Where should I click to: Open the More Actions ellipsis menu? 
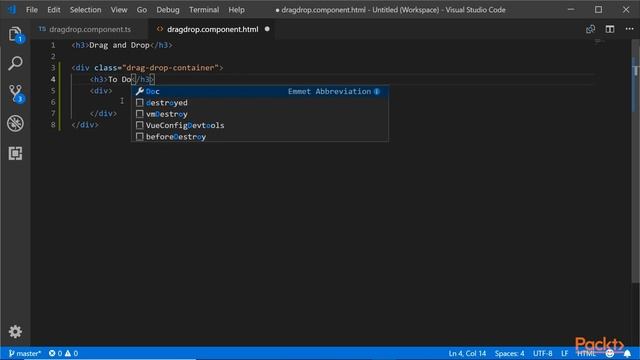629,29
